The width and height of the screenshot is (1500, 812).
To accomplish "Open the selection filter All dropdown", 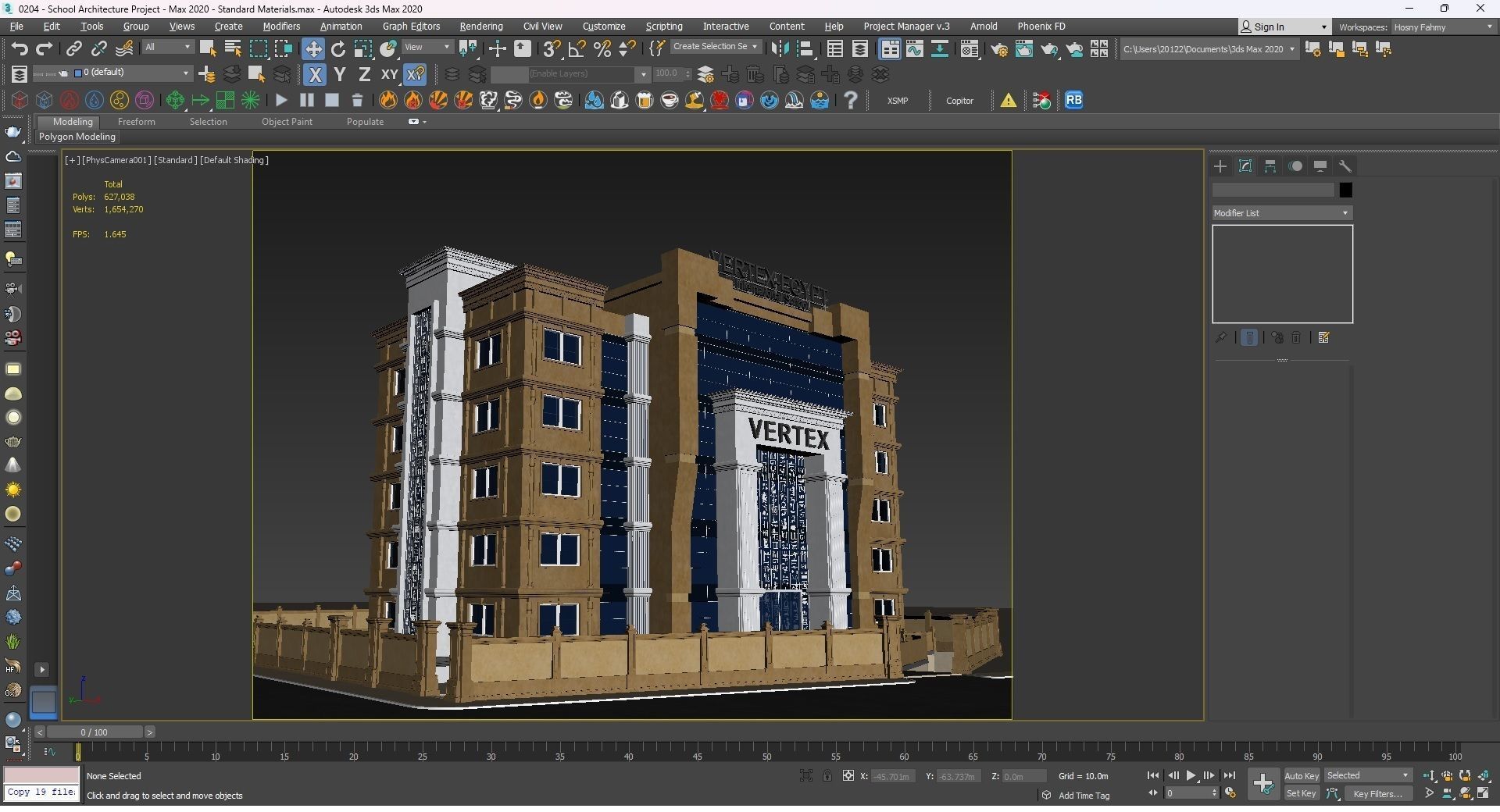I will pyautogui.click(x=167, y=48).
